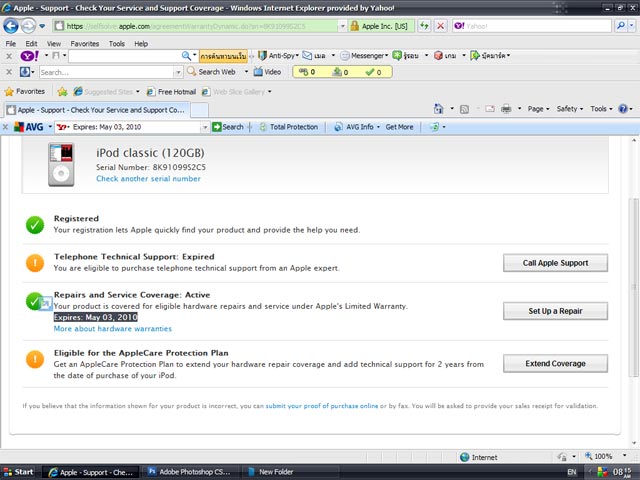This screenshot has width=640, height=480.
Task: Click the Internet zone globe in status bar
Action: pos(464,457)
